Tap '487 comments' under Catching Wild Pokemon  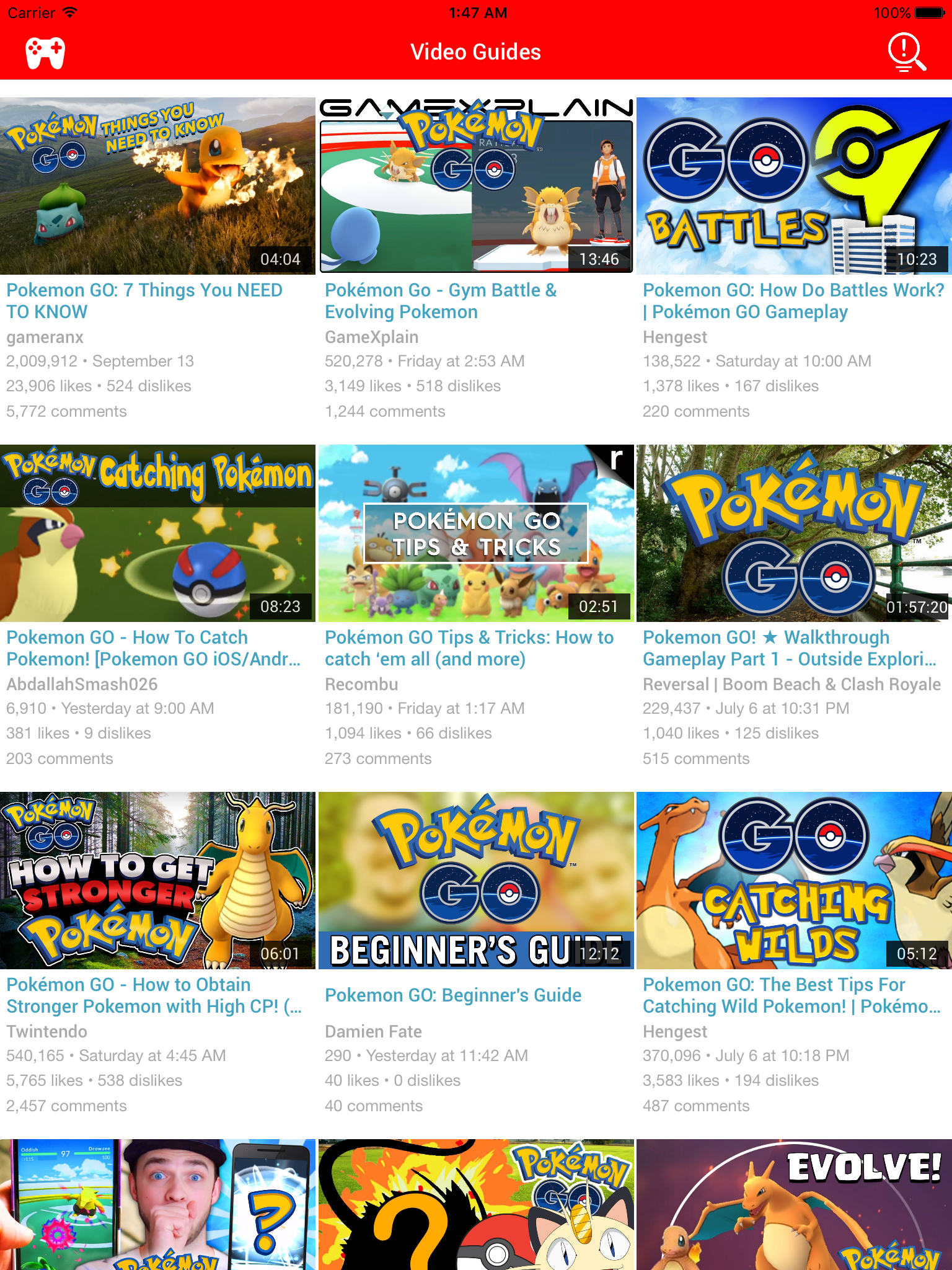click(696, 1106)
